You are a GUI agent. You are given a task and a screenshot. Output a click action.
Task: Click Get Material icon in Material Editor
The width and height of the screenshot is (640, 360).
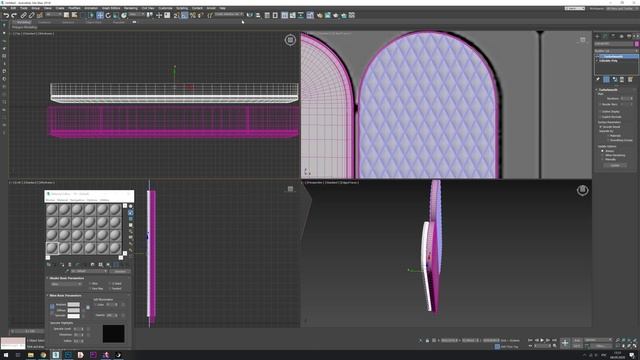pyautogui.click(x=49, y=264)
